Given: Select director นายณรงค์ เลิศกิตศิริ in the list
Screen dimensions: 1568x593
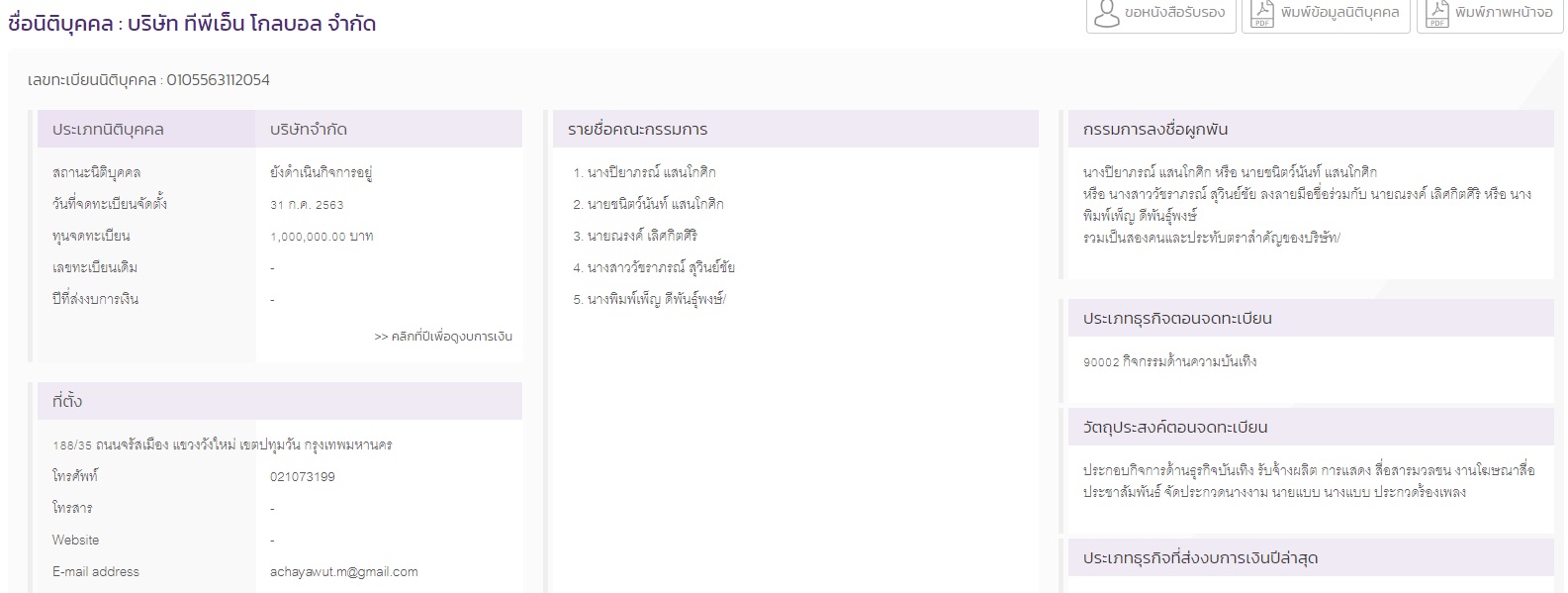Looking at the screenshot, I should tap(642, 236).
